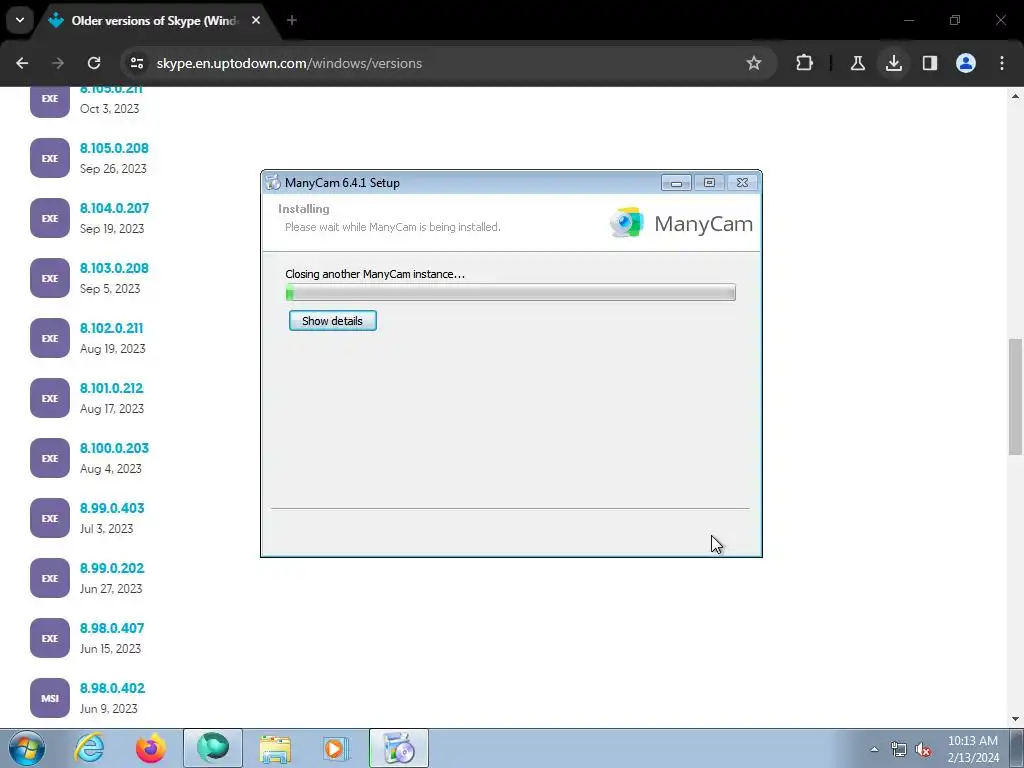Open Skype version 8.99.0.403 link
1024x768 pixels.
pos(112,509)
